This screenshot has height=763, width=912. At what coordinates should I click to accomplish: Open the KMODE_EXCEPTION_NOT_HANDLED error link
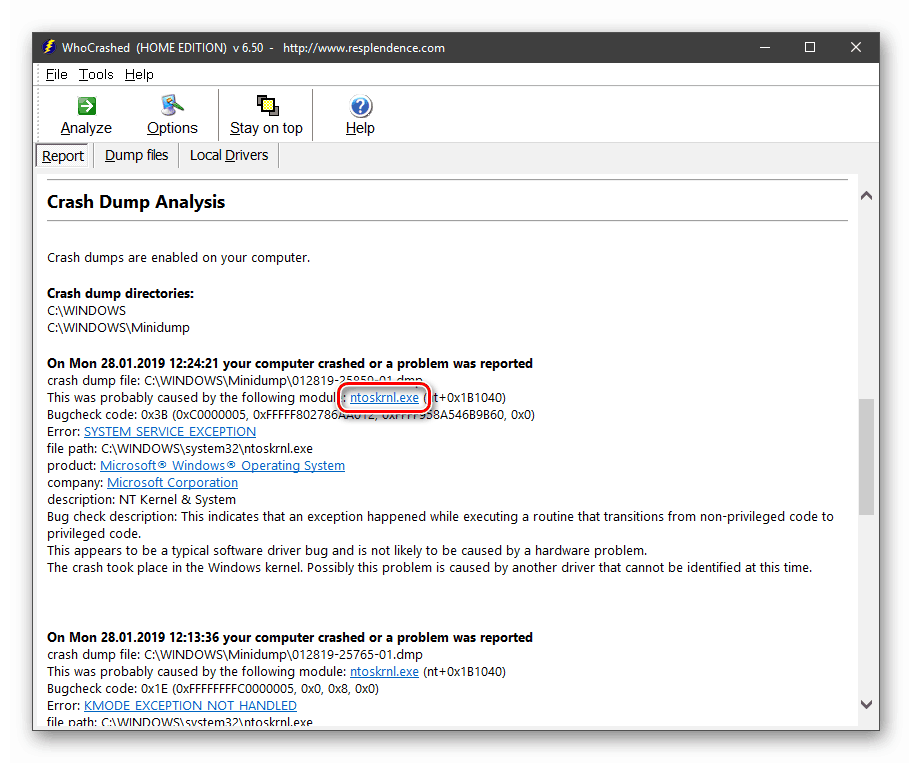(190, 705)
